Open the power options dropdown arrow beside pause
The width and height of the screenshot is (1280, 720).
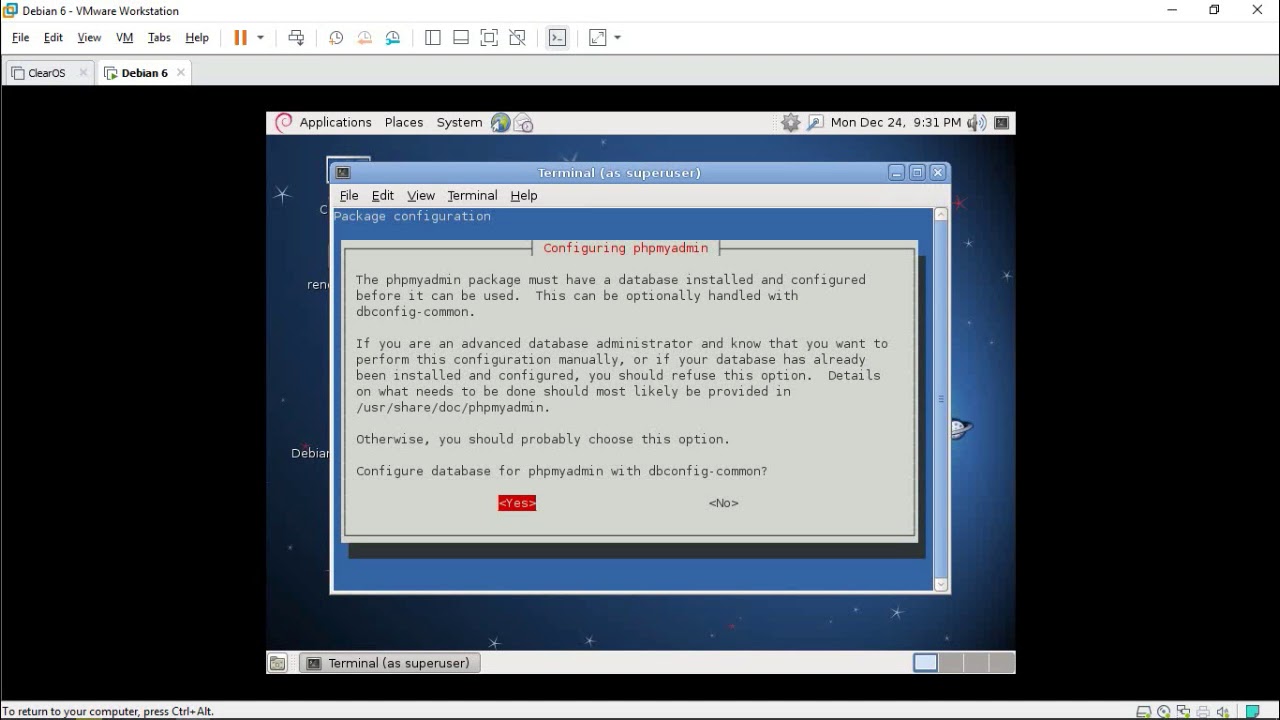pyautogui.click(x=261, y=38)
